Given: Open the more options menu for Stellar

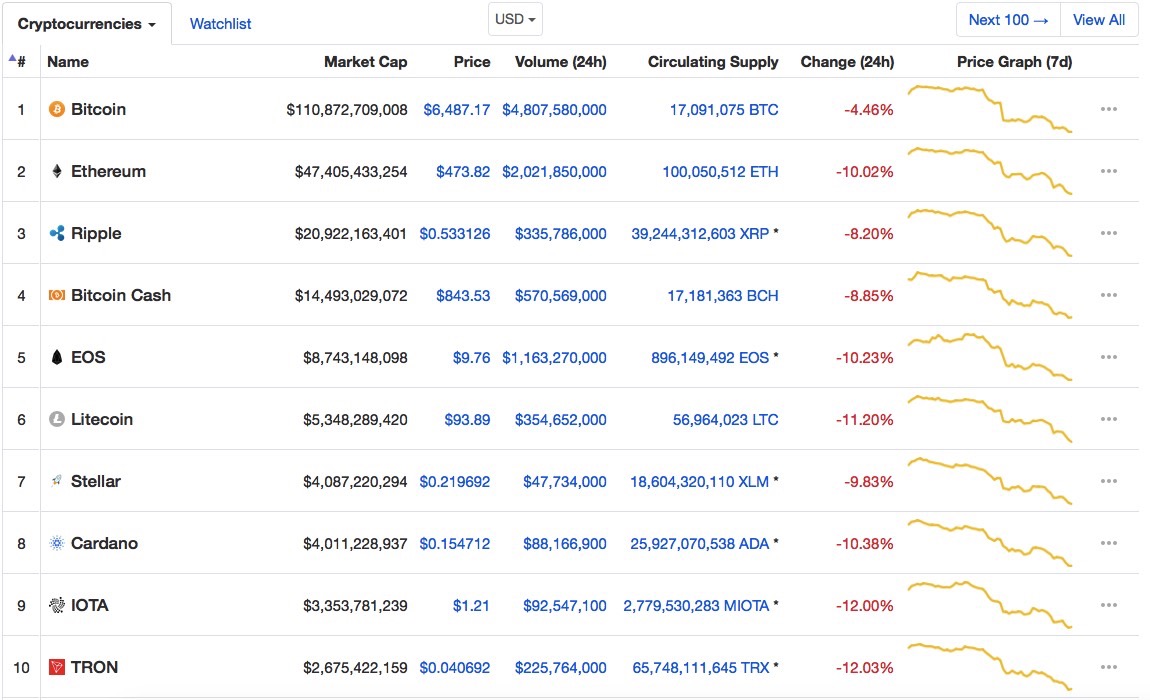Looking at the screenshot, I should click(x=1108, y=481).
